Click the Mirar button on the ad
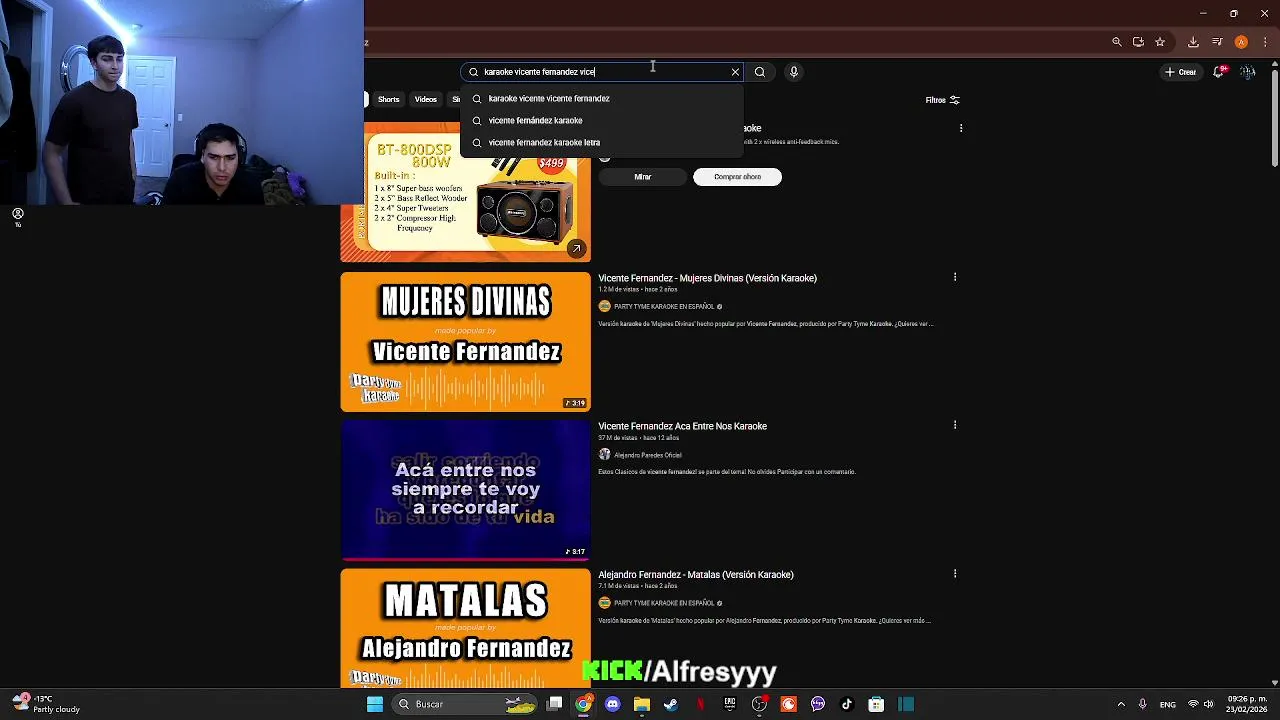 pyautogui.click(x=642, y=177)
